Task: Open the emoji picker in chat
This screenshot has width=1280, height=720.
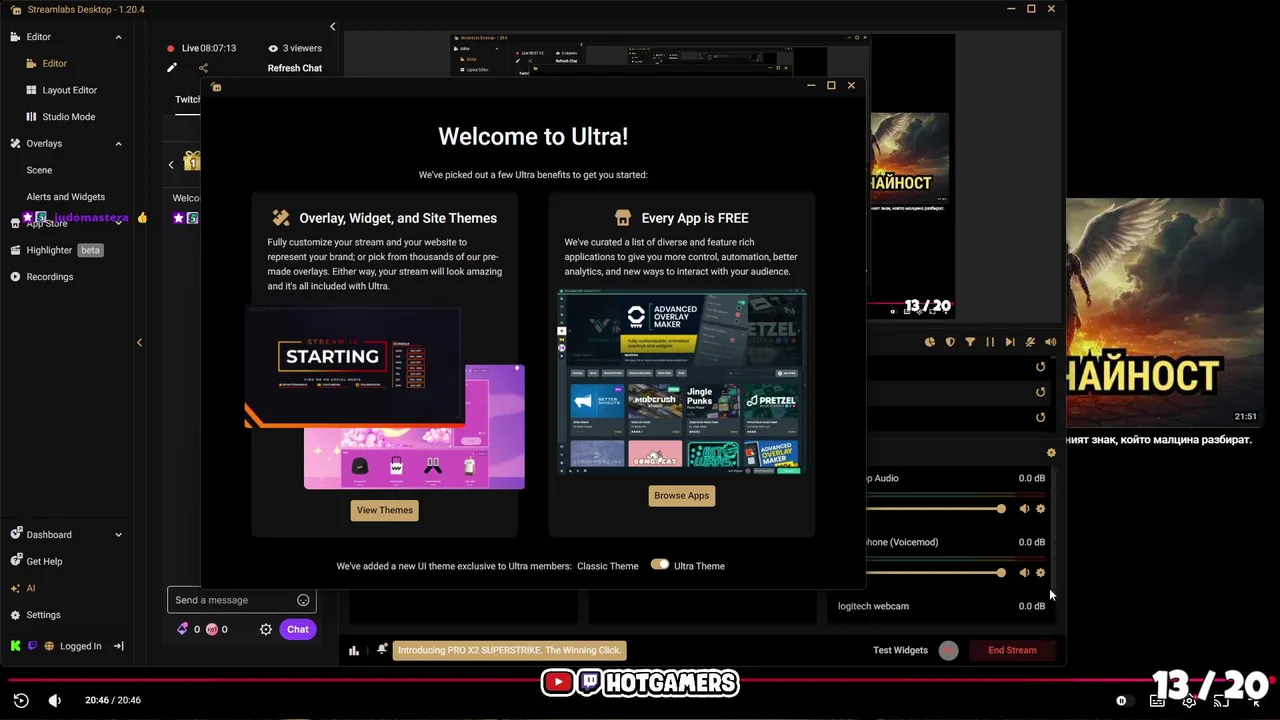Action: tap(303, 600)
